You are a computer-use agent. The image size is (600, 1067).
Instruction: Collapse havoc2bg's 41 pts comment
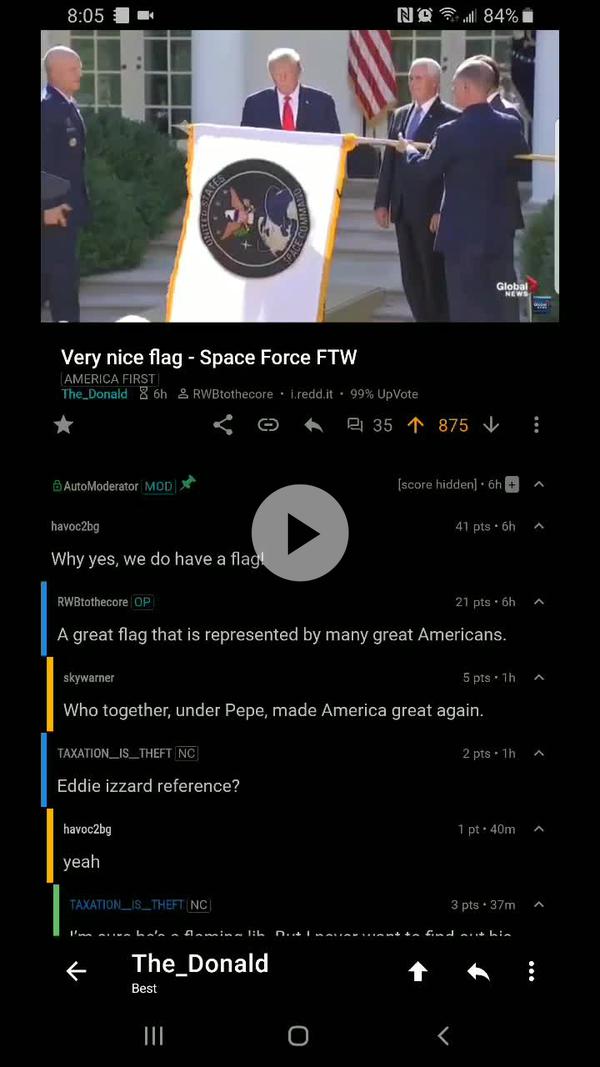pos(539,526)
